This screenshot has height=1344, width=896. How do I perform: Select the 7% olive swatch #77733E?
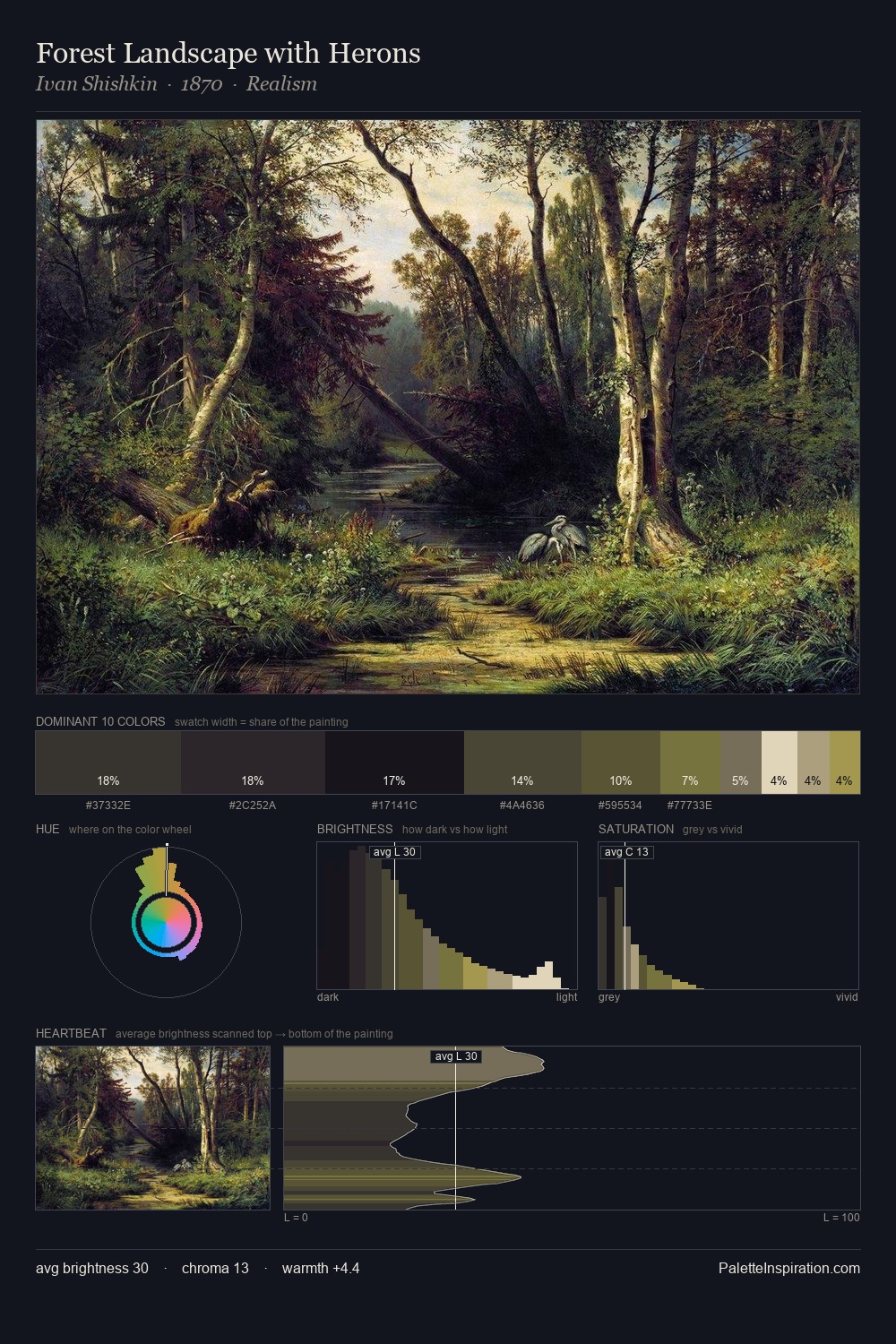pyautogui.click(x=690, y=762)
